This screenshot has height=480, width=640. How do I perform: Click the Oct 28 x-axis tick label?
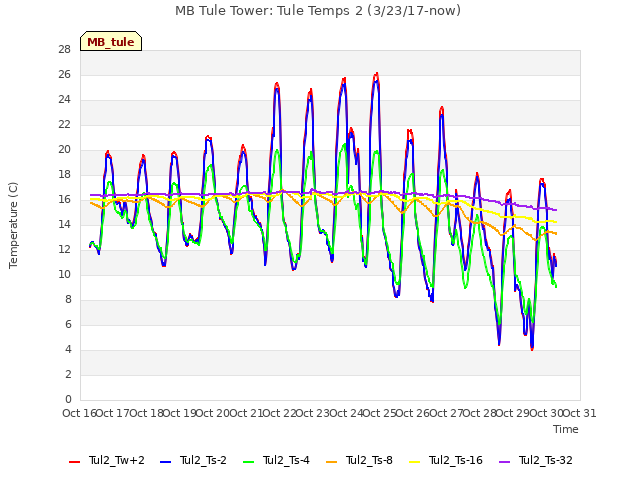(480, 413)
